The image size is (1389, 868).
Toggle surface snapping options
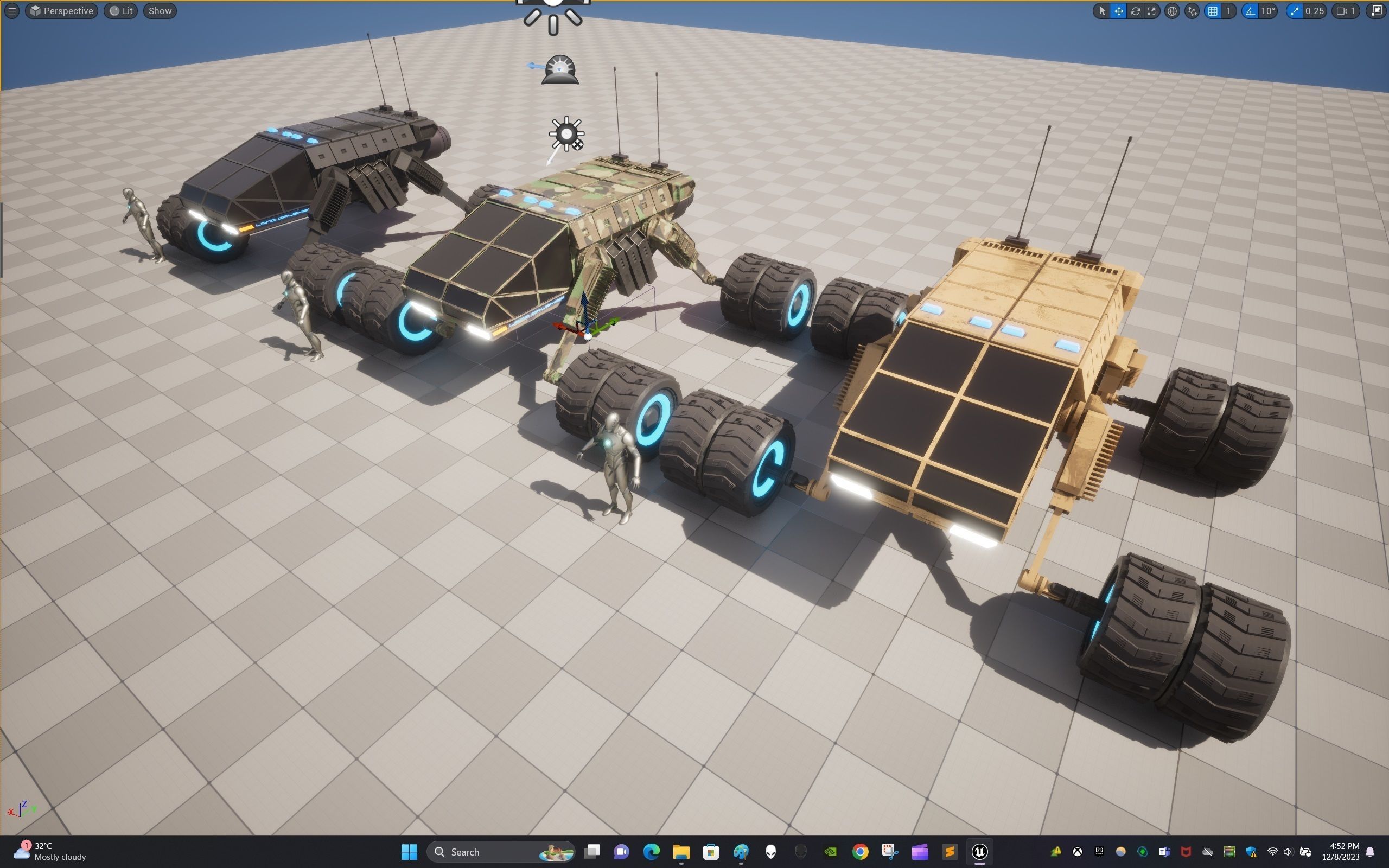(1192, 11)
